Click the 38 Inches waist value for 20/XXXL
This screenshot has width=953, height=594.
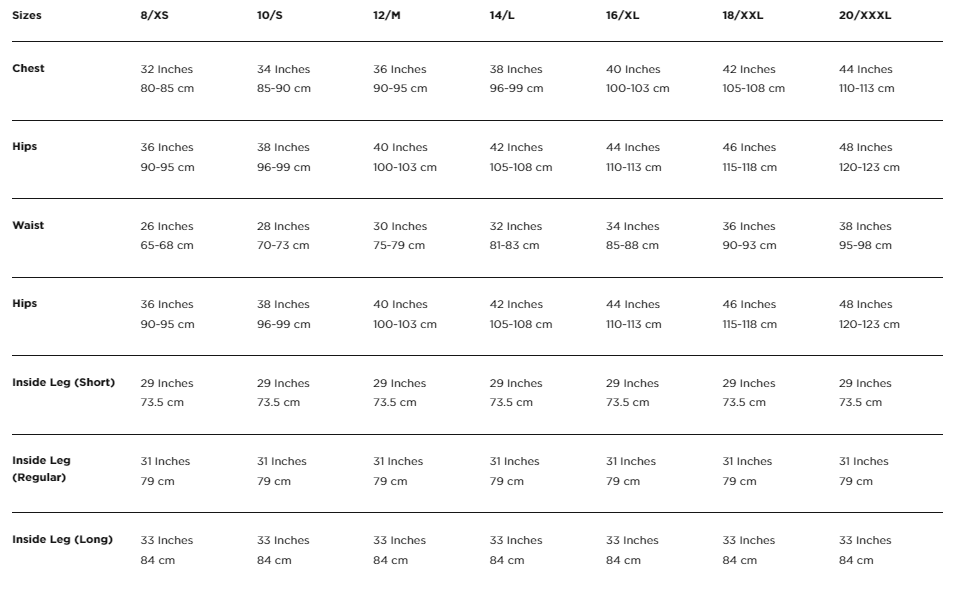[x=865, y=226]
